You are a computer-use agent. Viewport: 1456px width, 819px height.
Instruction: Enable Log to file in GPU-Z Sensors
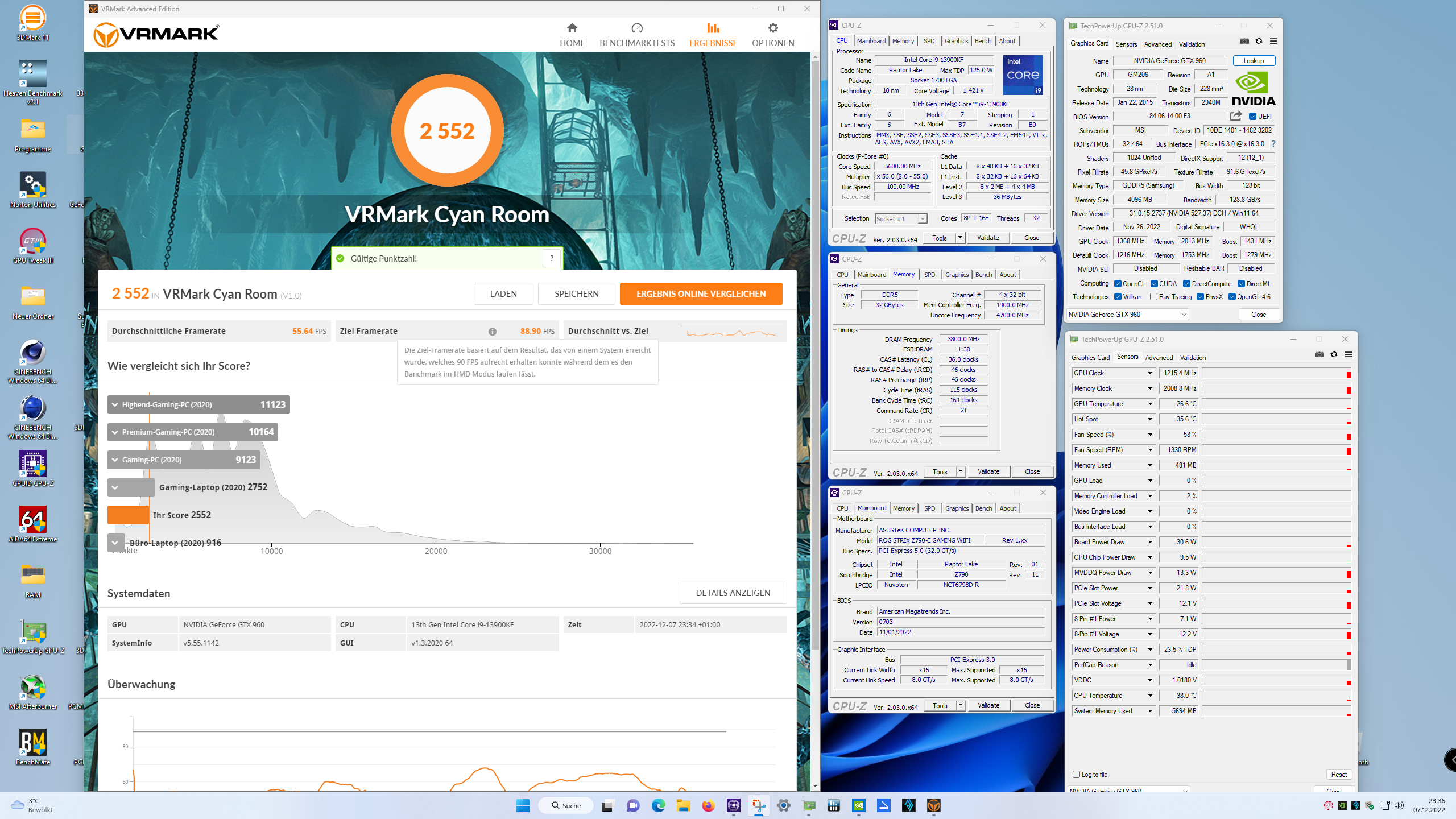click(x=1077, y=775)
